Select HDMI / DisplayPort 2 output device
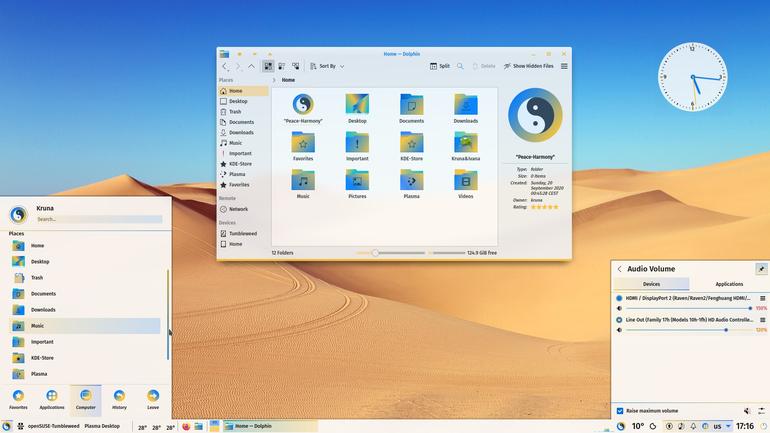Screen dimensions: 770x433 [619, 298]
